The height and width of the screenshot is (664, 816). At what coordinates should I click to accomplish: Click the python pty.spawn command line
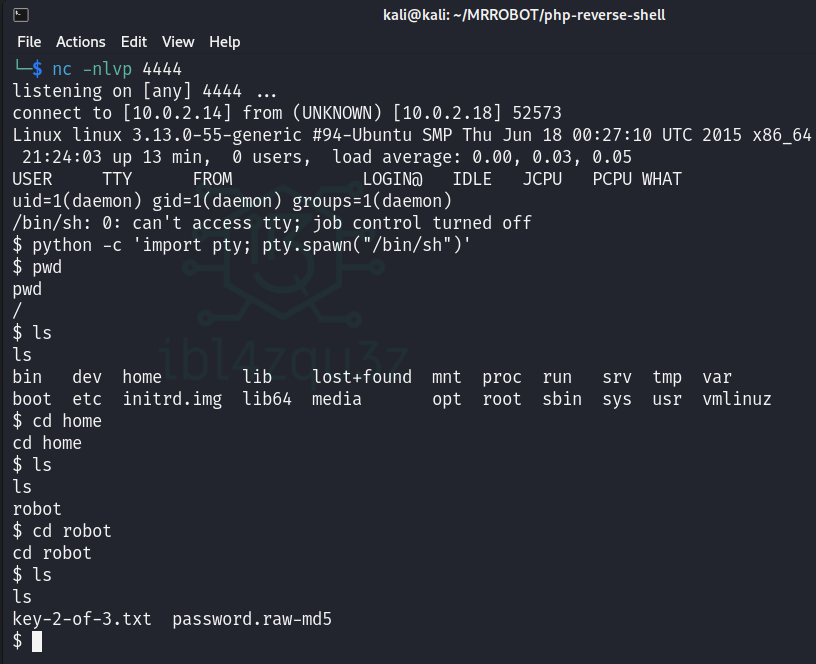coord(251,245)
